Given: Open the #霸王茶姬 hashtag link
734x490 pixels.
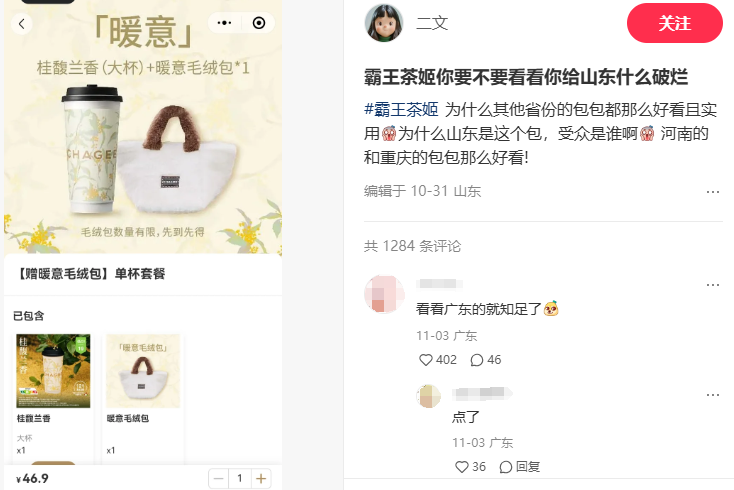Looking at the screenshot, I should pyautogui.click(x=401, y=110).
